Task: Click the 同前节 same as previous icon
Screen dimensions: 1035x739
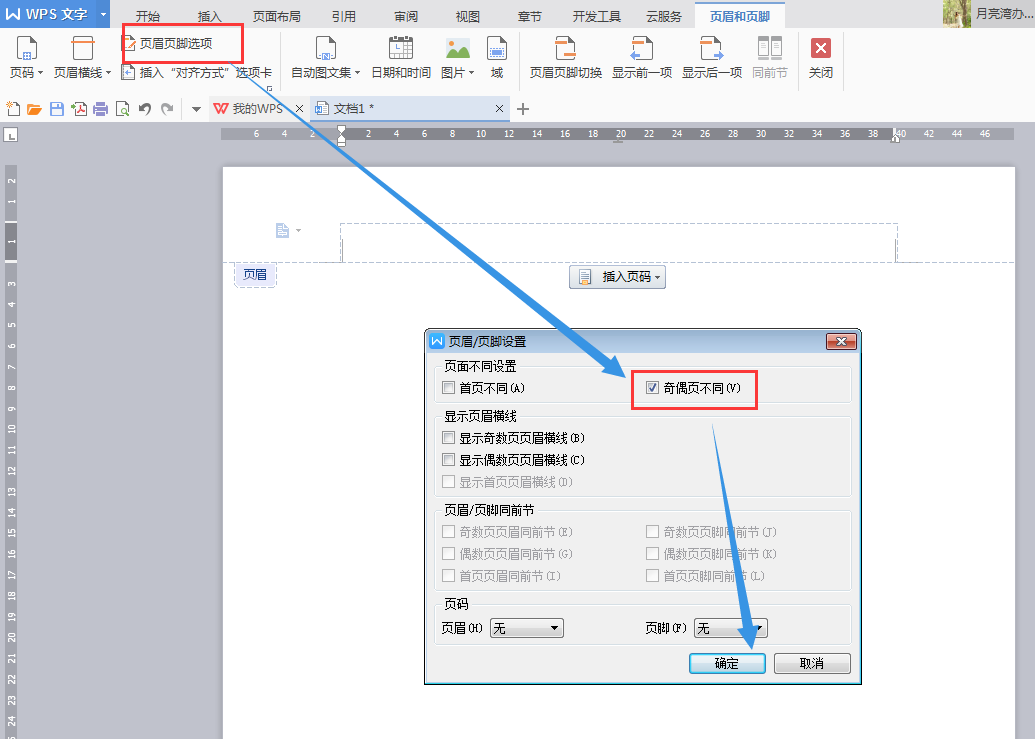Action: [770, 48]
